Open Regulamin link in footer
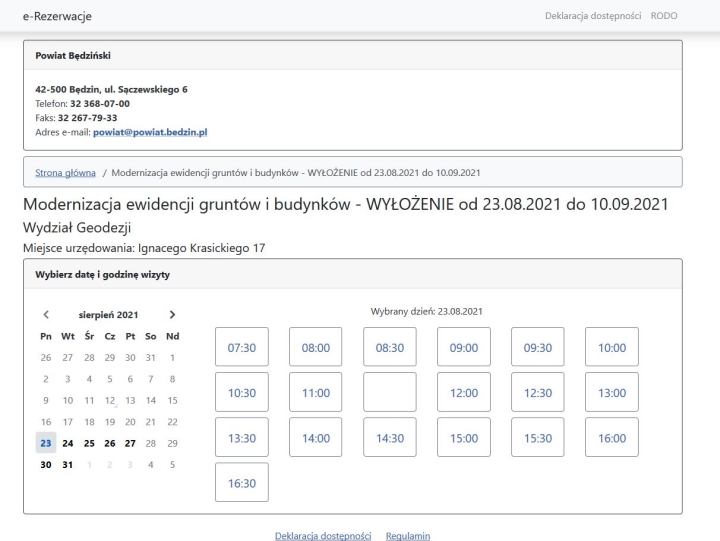720x541 pixels. point(407,535)
